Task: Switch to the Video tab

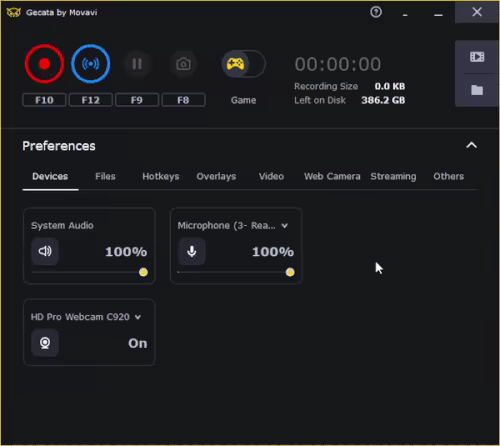Action: pyautogui.click(x=271, y=176)
